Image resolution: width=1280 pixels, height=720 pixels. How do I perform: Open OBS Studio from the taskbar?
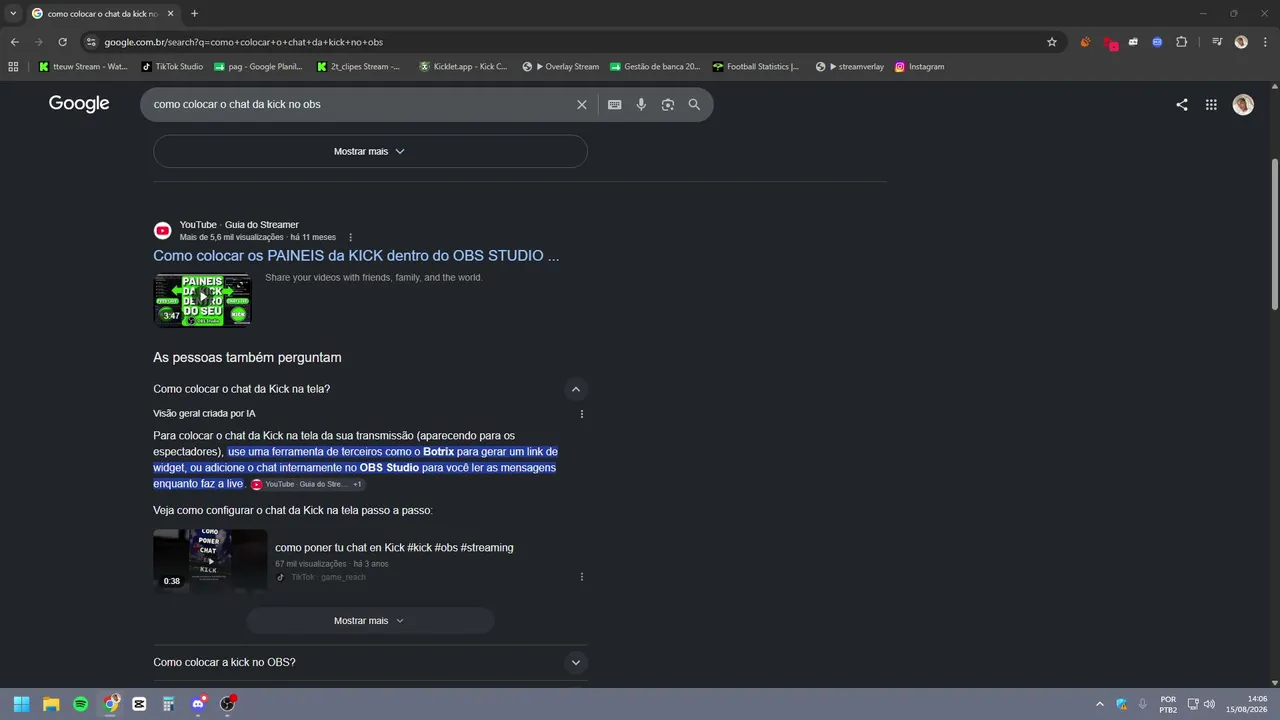[227, 704]
